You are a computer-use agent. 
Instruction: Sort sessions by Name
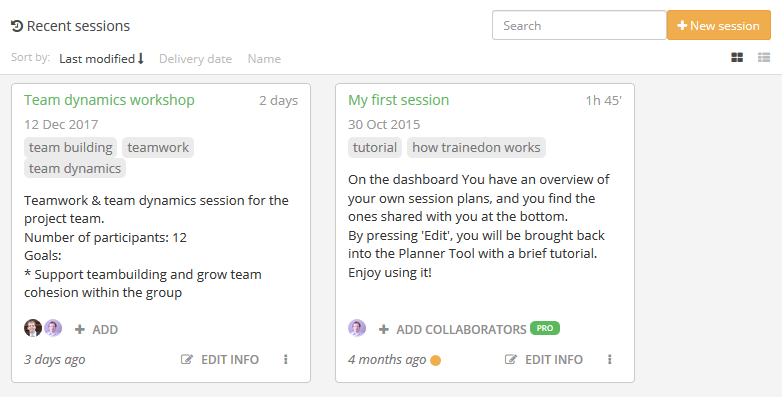coord(264,59)
